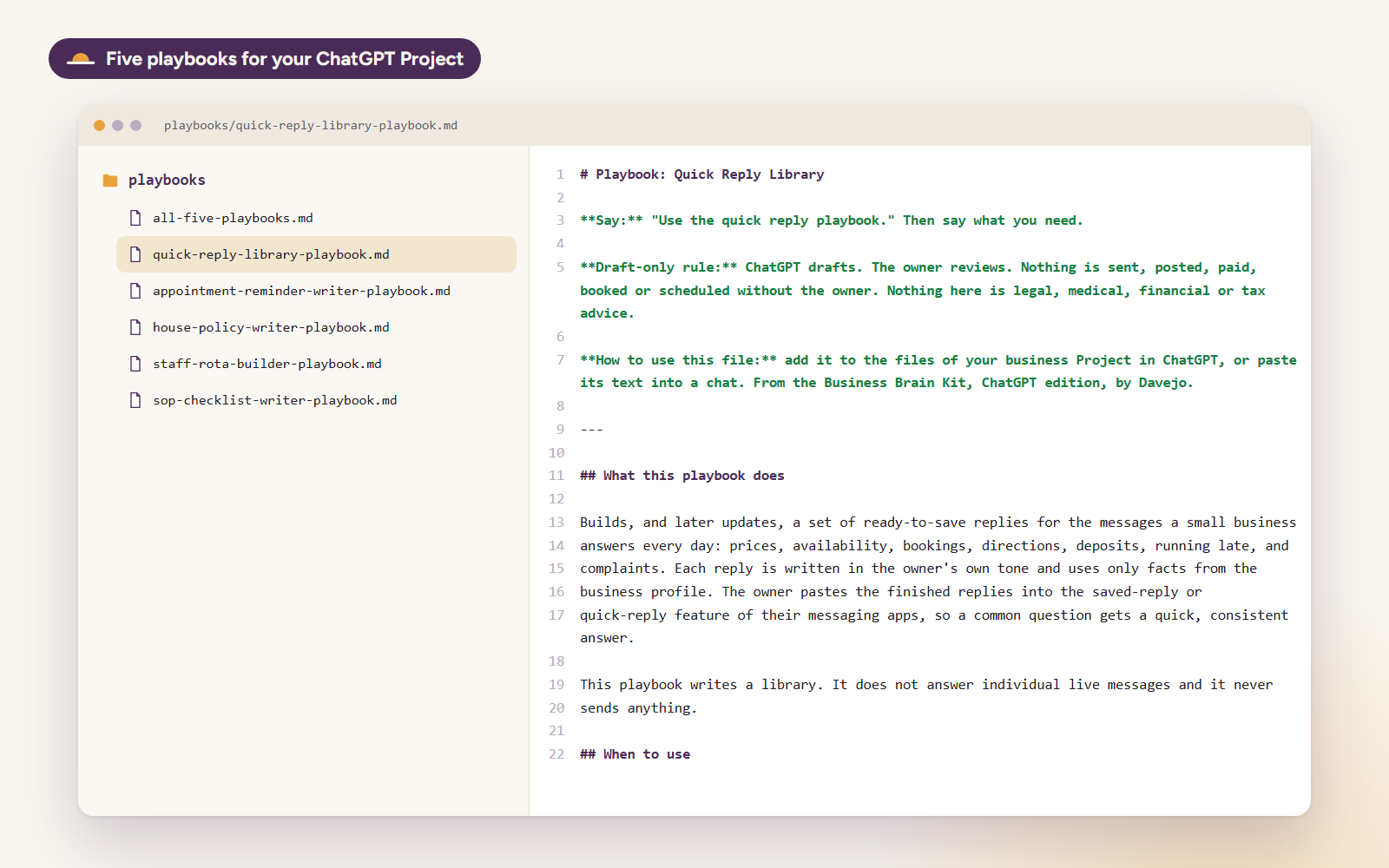Open house-policy-writer-playbook.md
This screenshot has width=1389, height=868.
pos(316,327)
